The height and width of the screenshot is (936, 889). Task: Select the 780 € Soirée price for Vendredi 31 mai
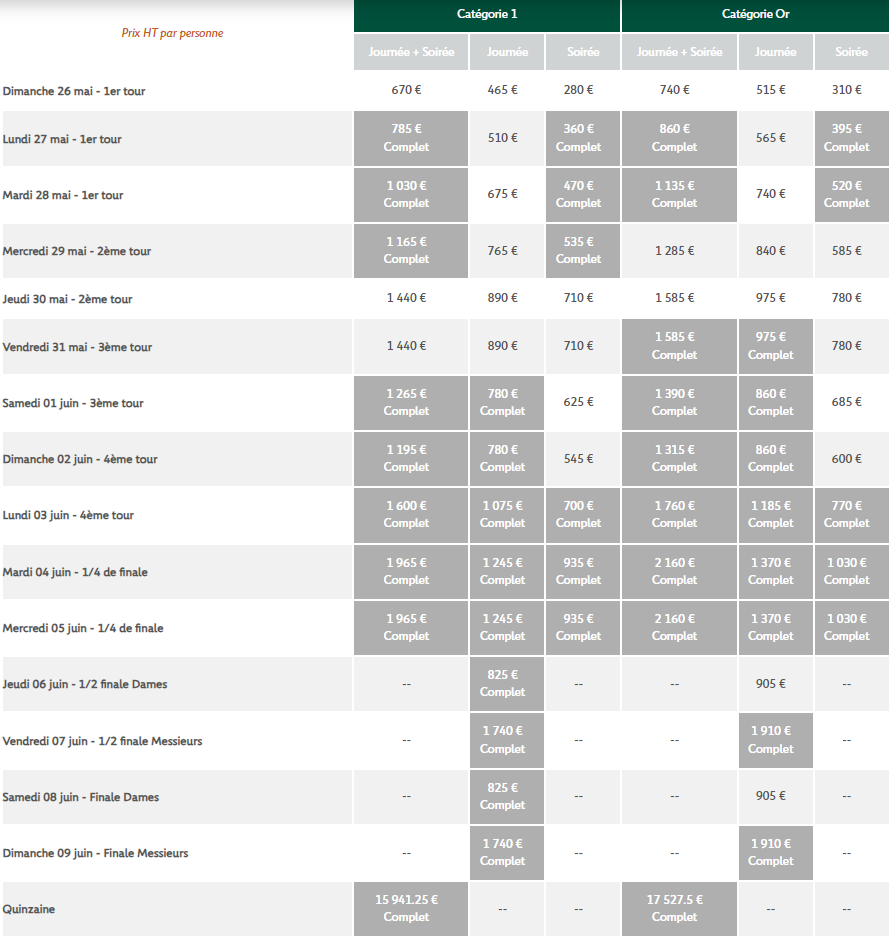846,346
